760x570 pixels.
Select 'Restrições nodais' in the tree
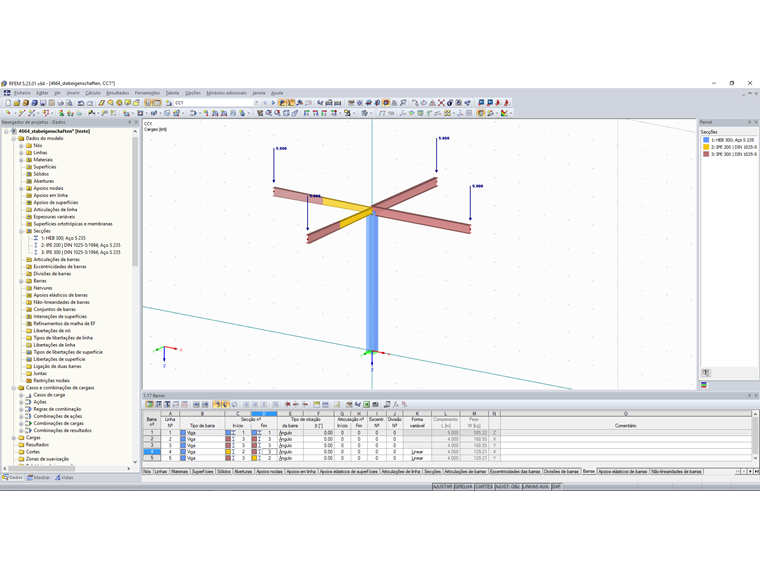pos(51,381)
